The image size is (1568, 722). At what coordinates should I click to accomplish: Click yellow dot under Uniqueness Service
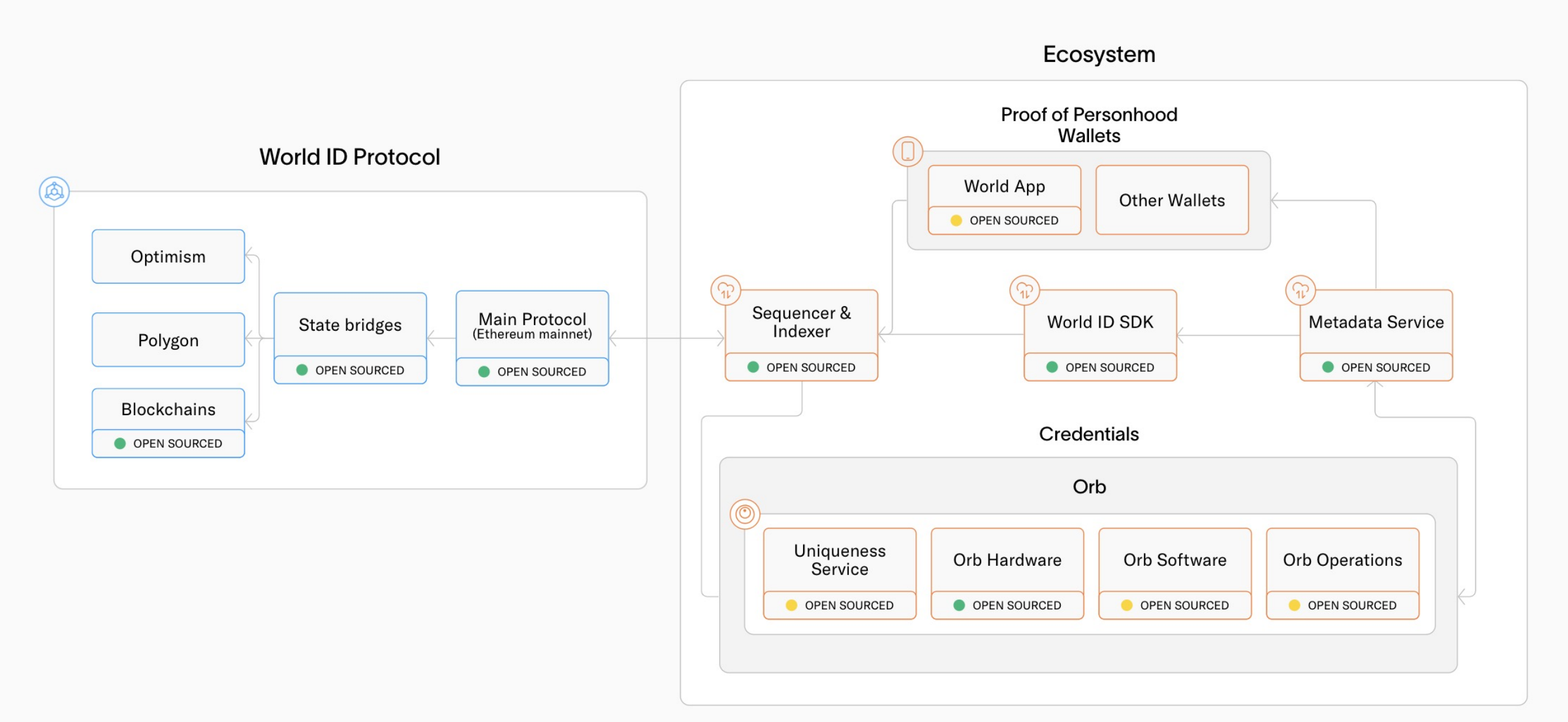(791, 605)
